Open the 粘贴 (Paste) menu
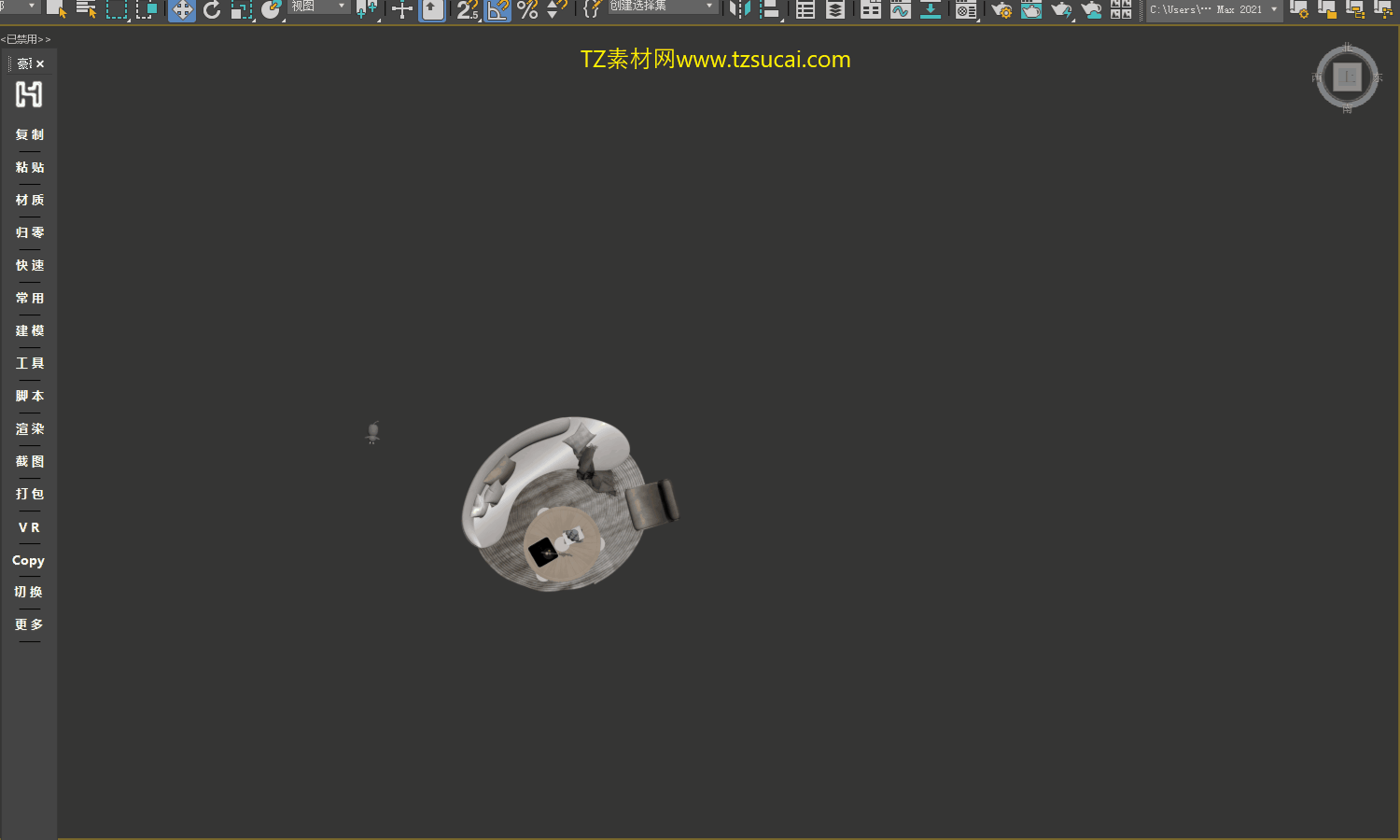Viewport: 1400px width, 840px height. pyautogui.click(x=30, y=167)
